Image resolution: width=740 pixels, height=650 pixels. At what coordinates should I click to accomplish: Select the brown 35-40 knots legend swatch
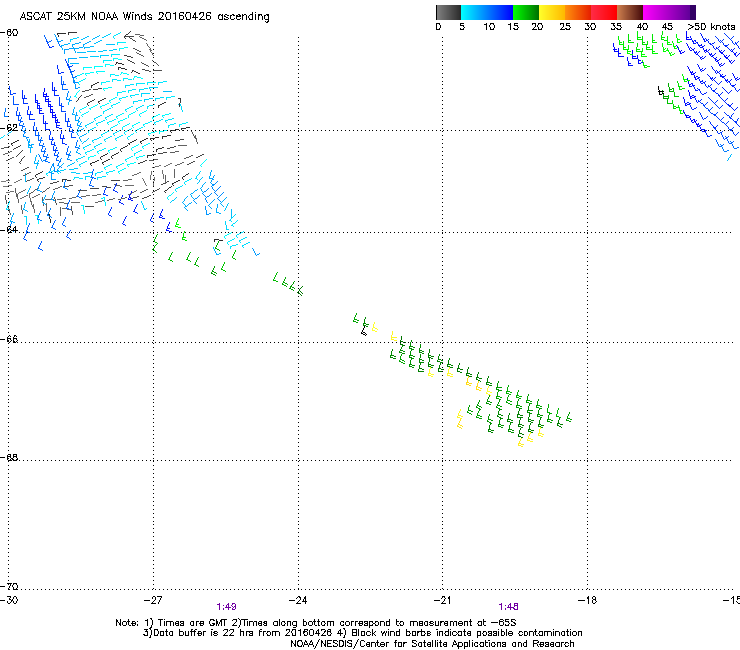[630, 12]
